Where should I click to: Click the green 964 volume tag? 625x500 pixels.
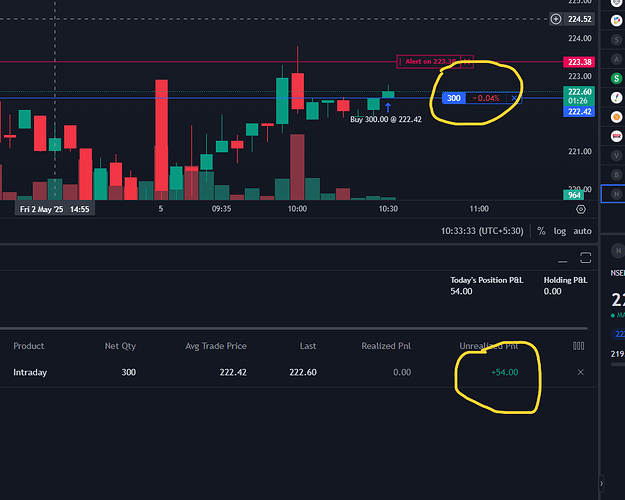pos(574,195)
